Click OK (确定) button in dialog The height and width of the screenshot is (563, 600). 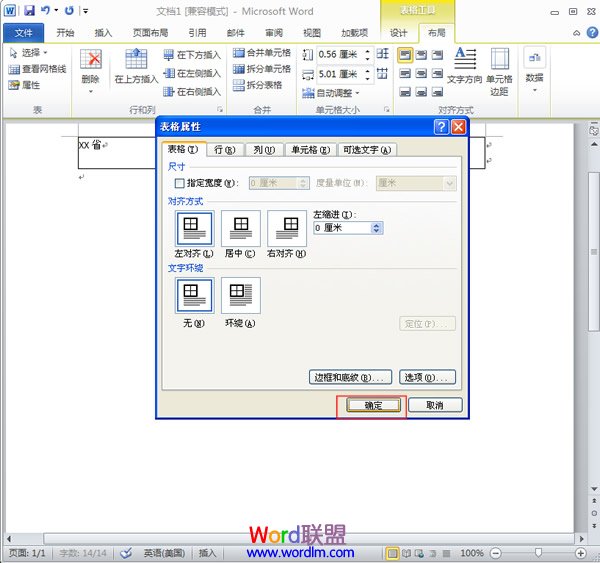pos(373,405)
